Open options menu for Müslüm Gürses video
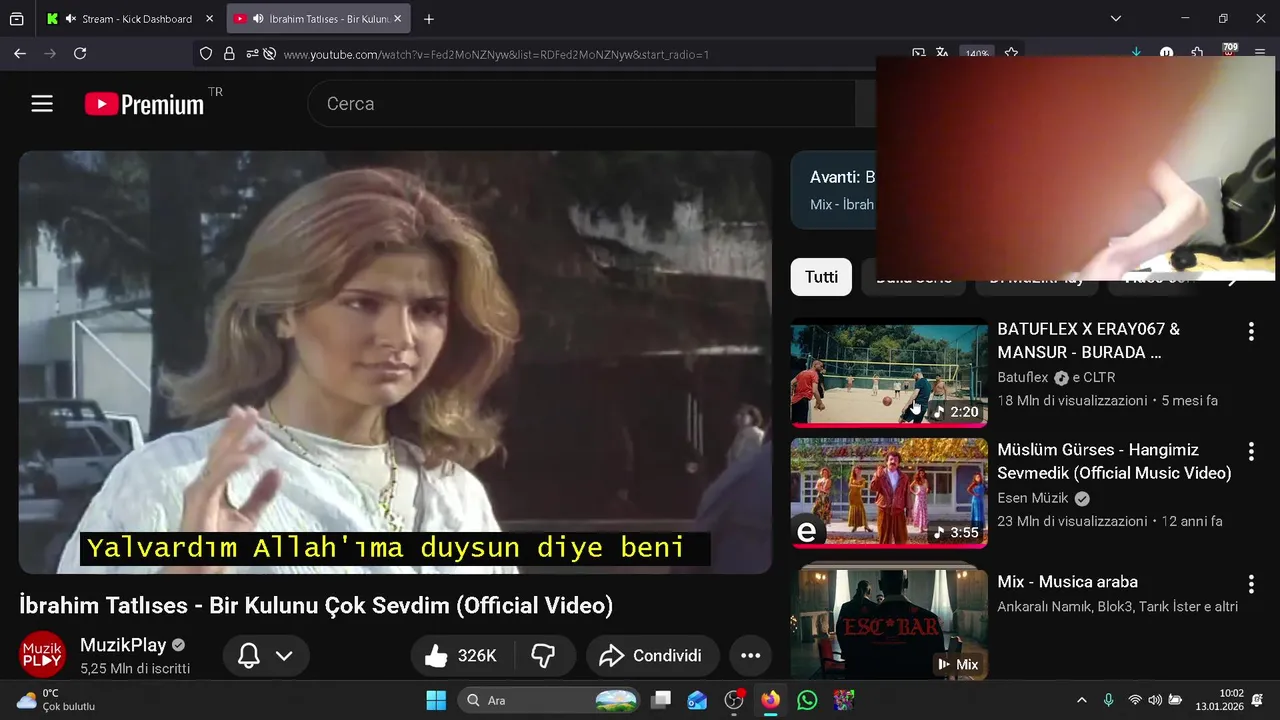 1251,452
